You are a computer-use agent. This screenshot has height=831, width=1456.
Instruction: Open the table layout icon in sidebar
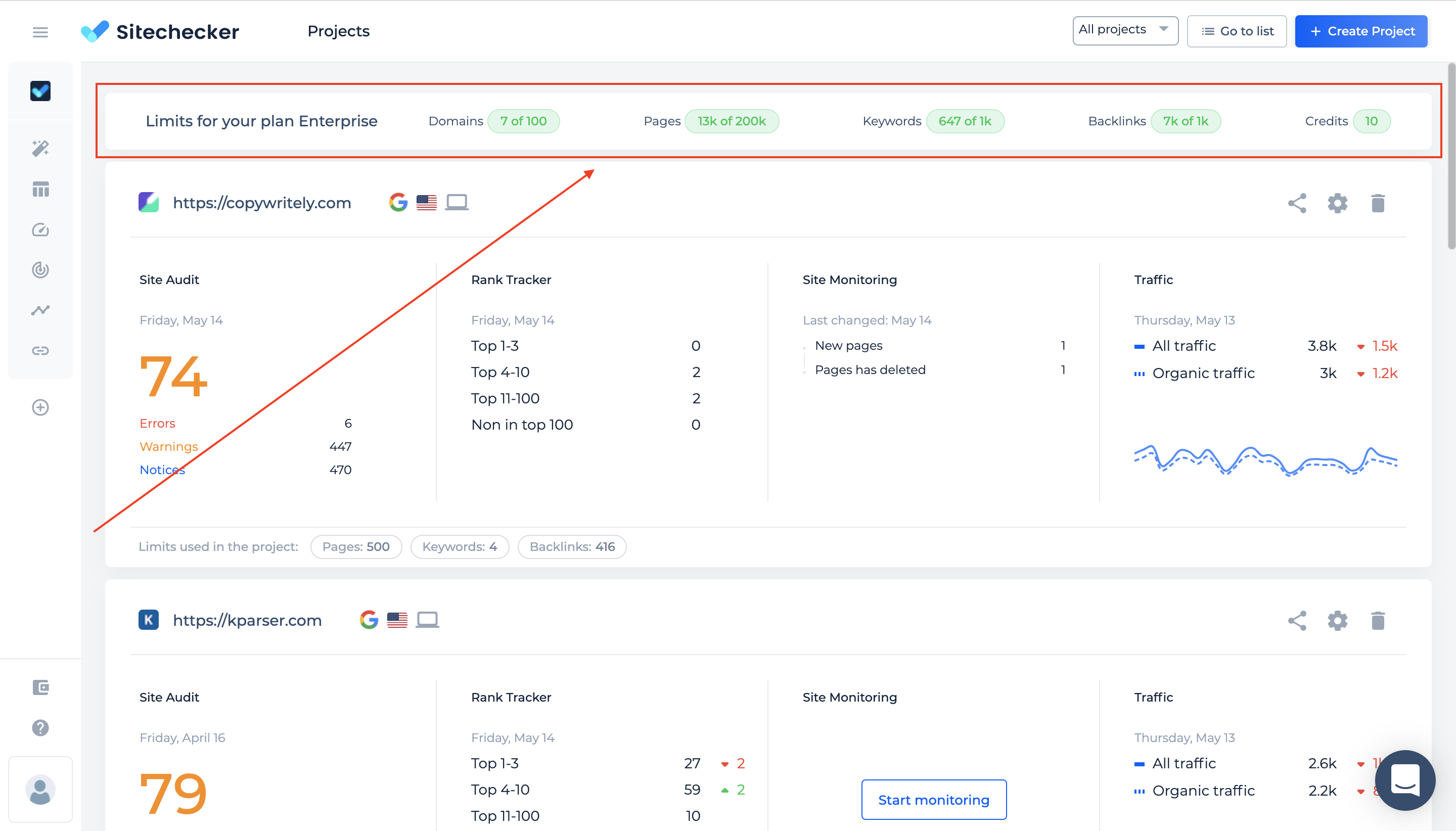point(40,189)
